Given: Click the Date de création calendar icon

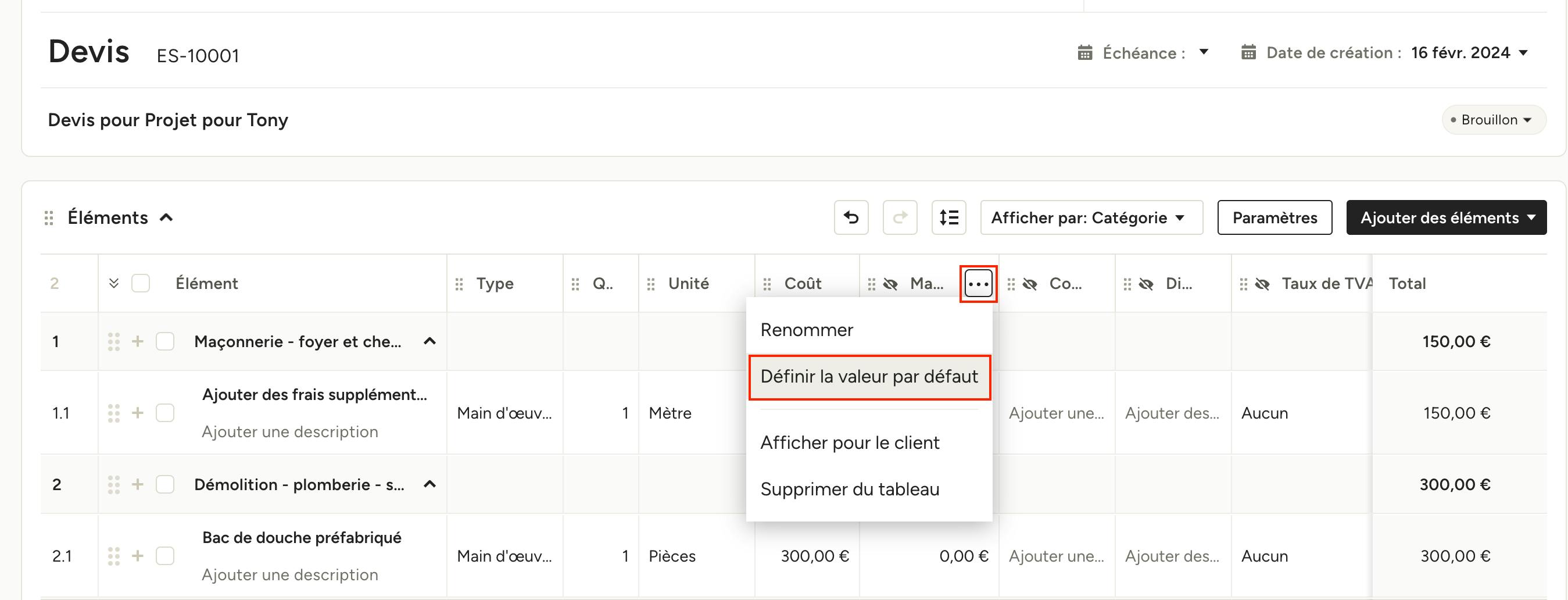Looking at the screenshot, I should coord(1248,52).
